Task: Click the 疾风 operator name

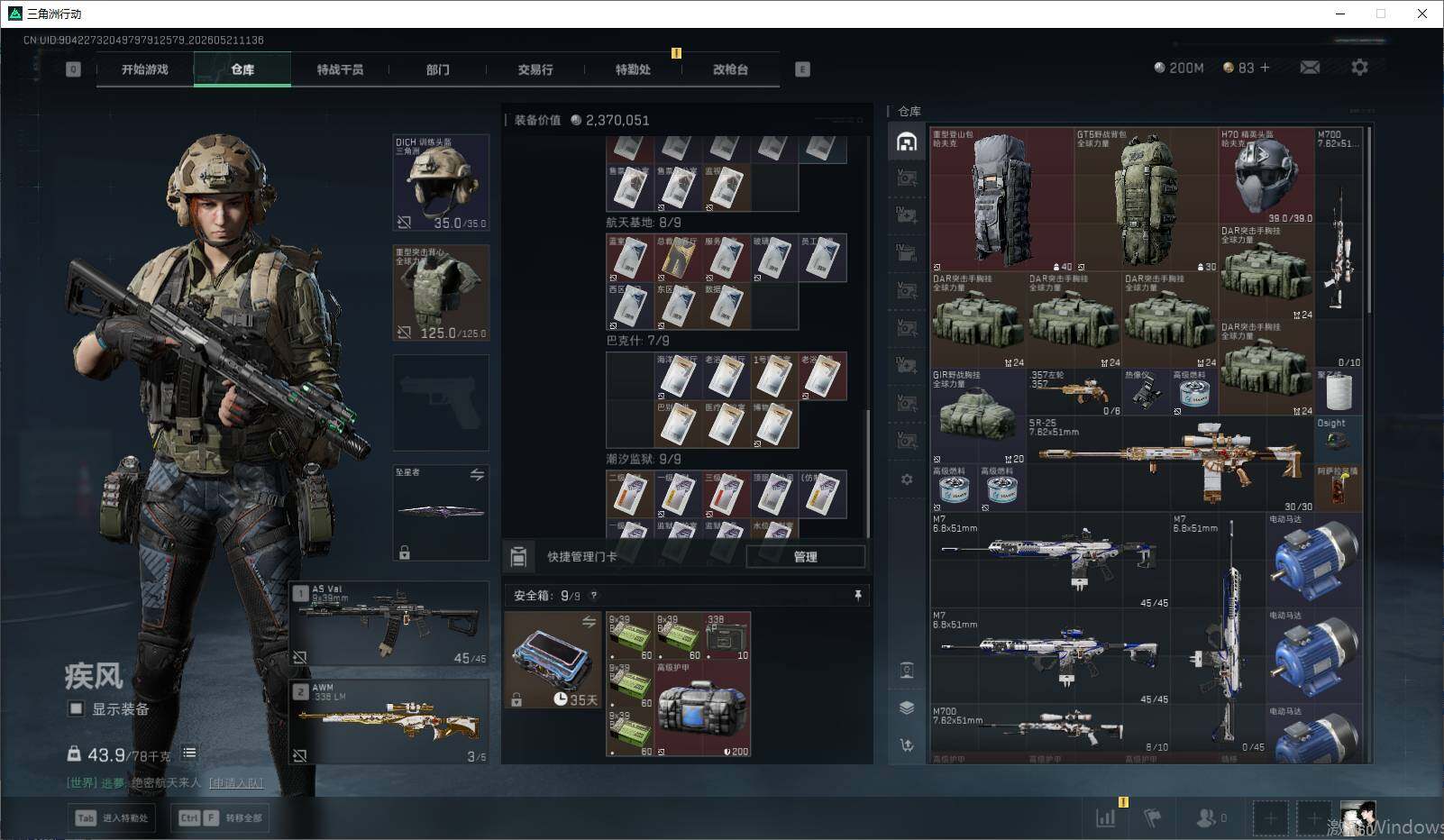Action: [94, 675]
